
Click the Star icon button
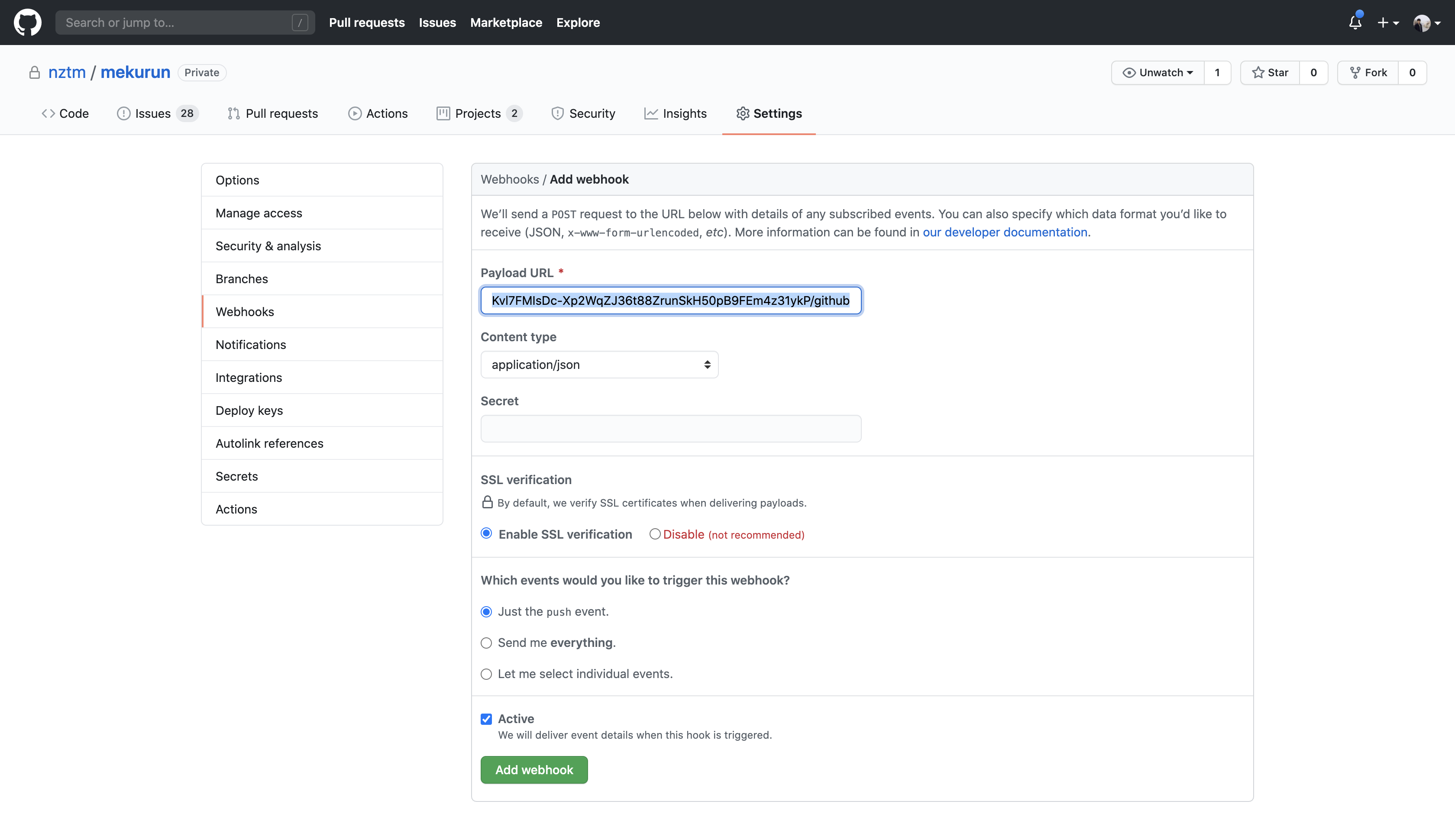pos(1270,73)
